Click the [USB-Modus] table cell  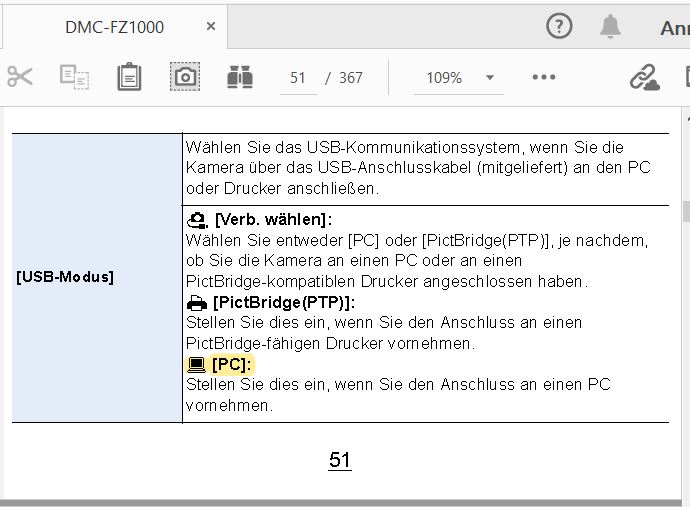97,278
